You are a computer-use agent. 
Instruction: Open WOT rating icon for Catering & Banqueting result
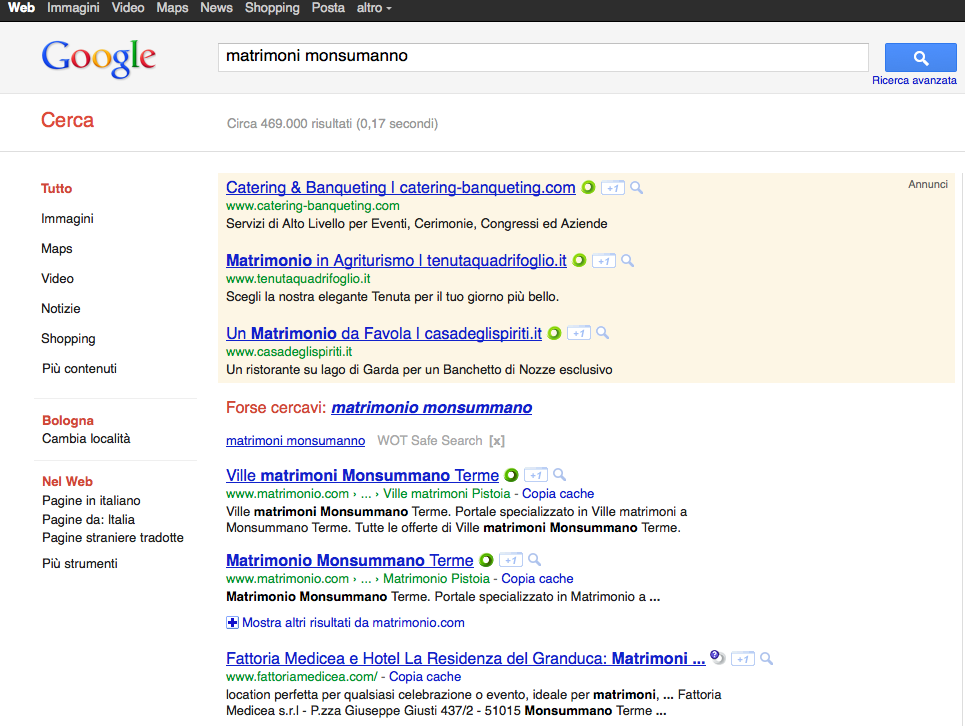pos(588,187)
